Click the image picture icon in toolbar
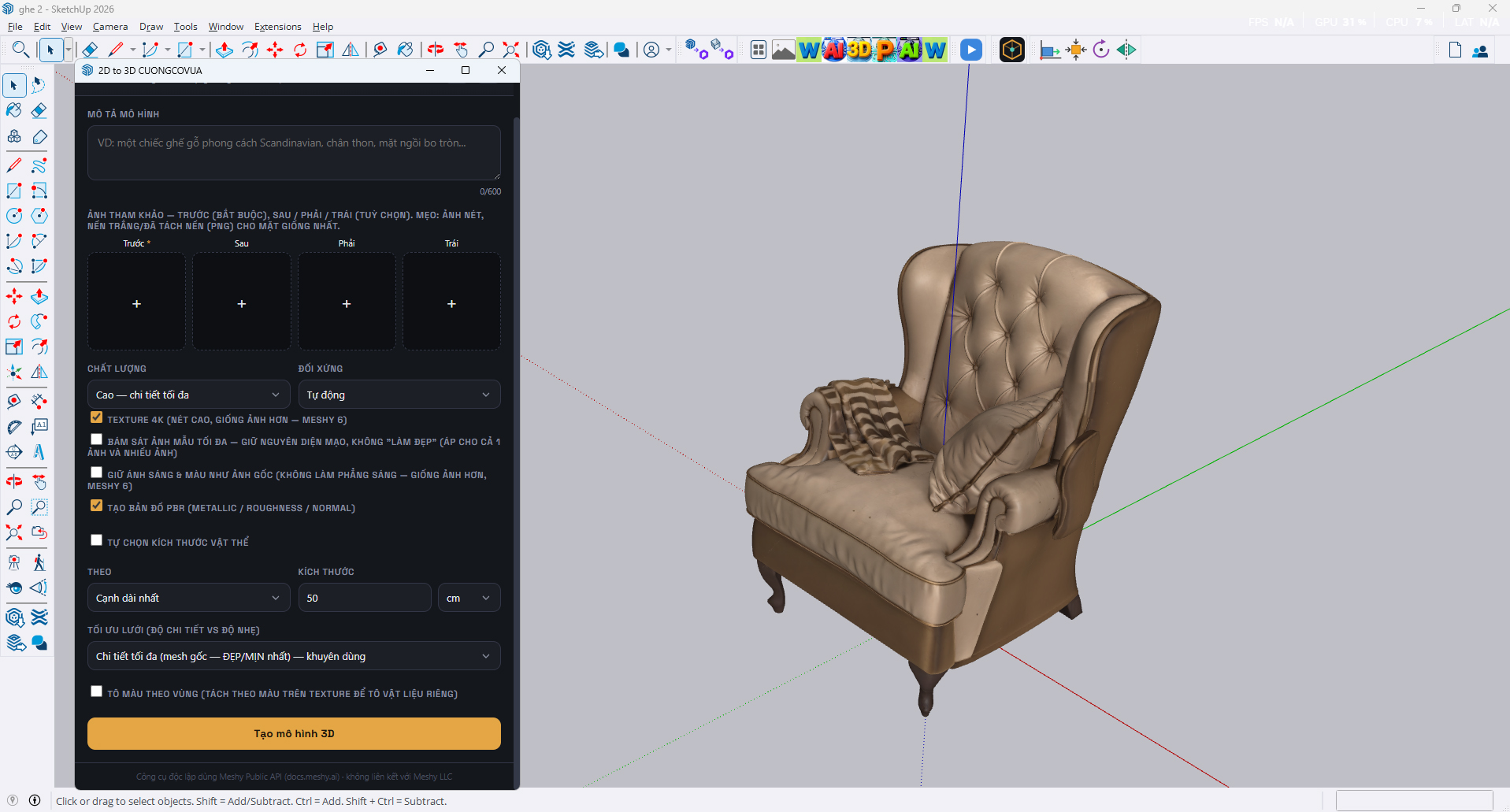This screenshot has height=812, width=1510. [783, 50]
